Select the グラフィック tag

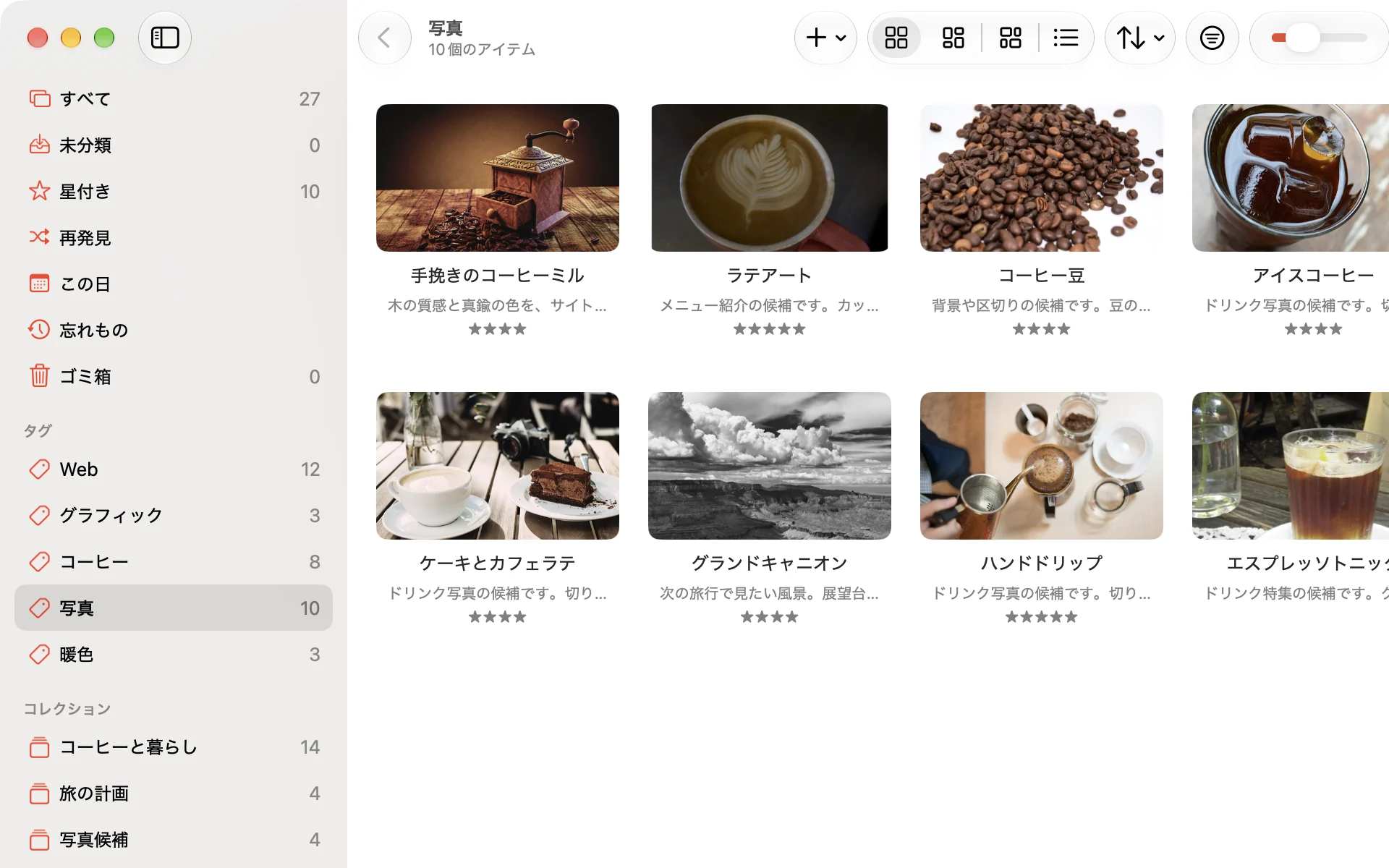click(174, 515)
